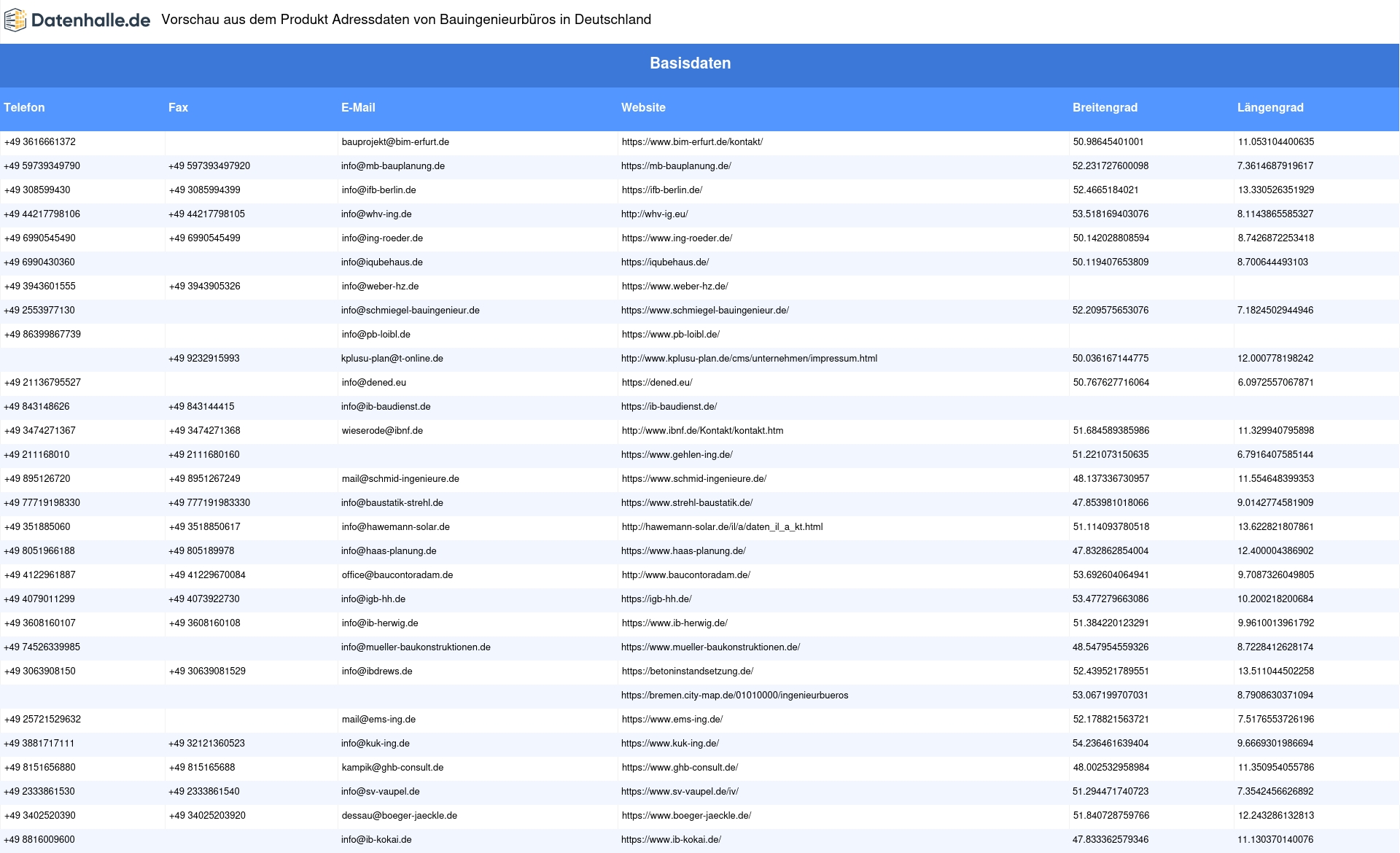The image size is (1400, 853).
Task: Select email bauprojekt@bim-erfurt.de
Action: (x=395, y=142)
